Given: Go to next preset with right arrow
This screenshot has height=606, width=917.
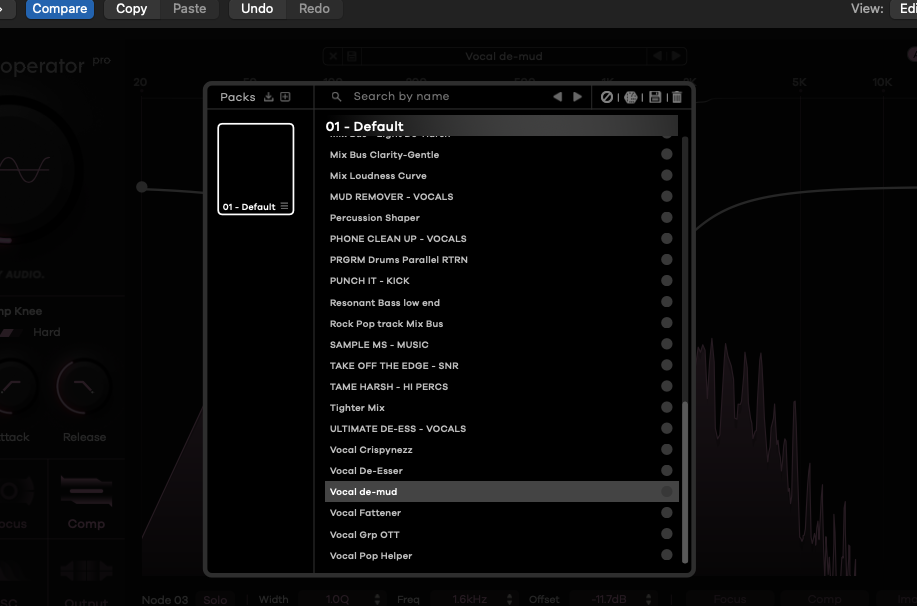Looking at the screenshot, I should pyautogui.click(x=577, y=97).
